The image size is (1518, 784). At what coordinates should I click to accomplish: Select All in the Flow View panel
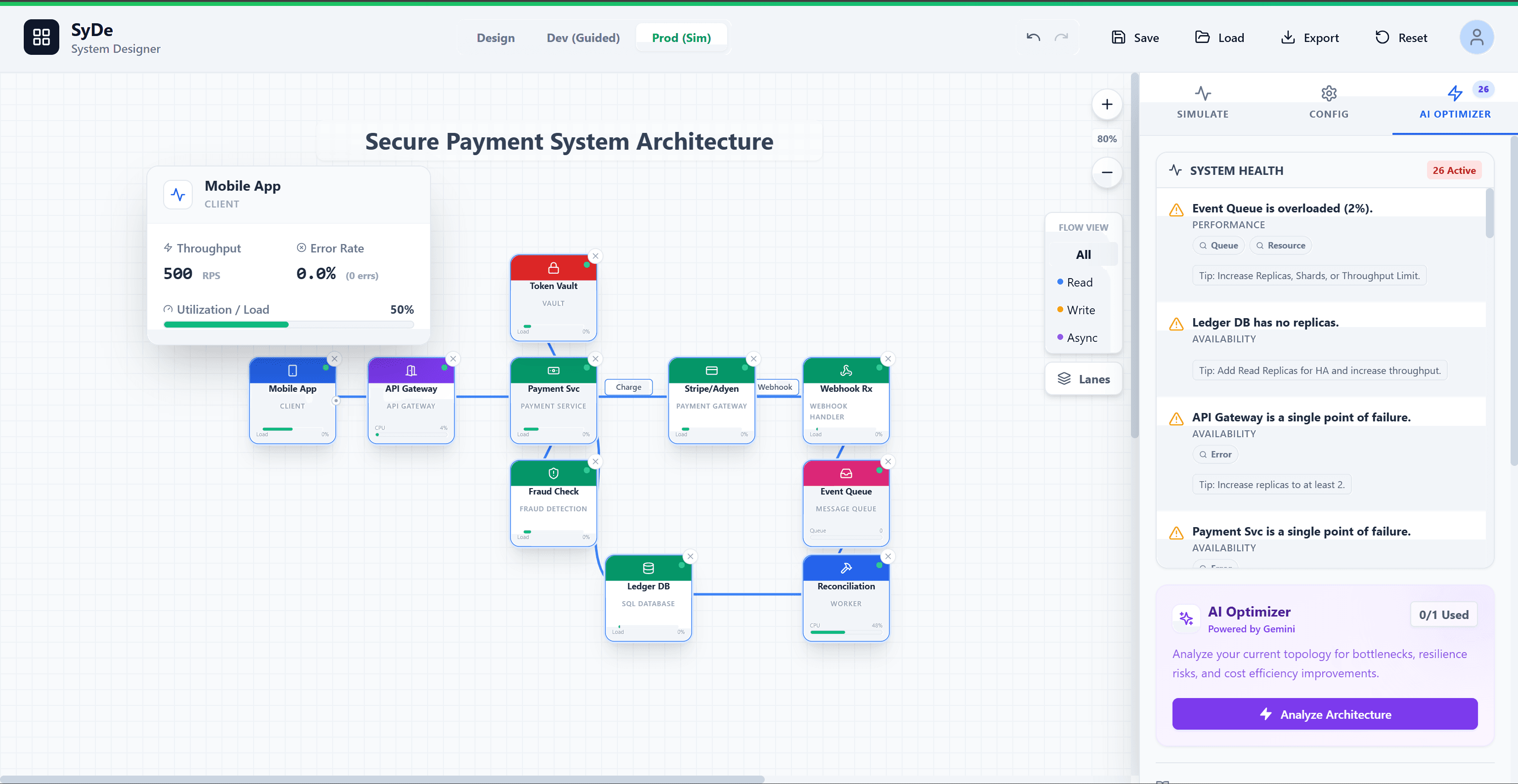pyautogui.click(x=1083, y=254)
